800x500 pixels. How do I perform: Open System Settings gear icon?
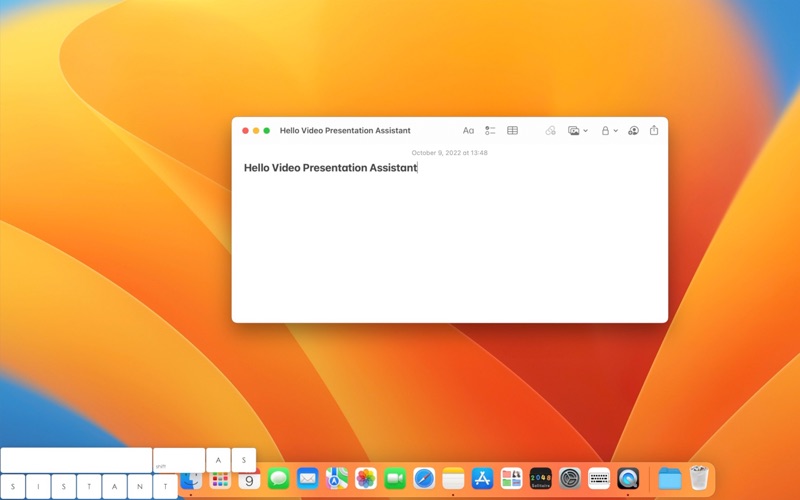[x=569, y=479]
